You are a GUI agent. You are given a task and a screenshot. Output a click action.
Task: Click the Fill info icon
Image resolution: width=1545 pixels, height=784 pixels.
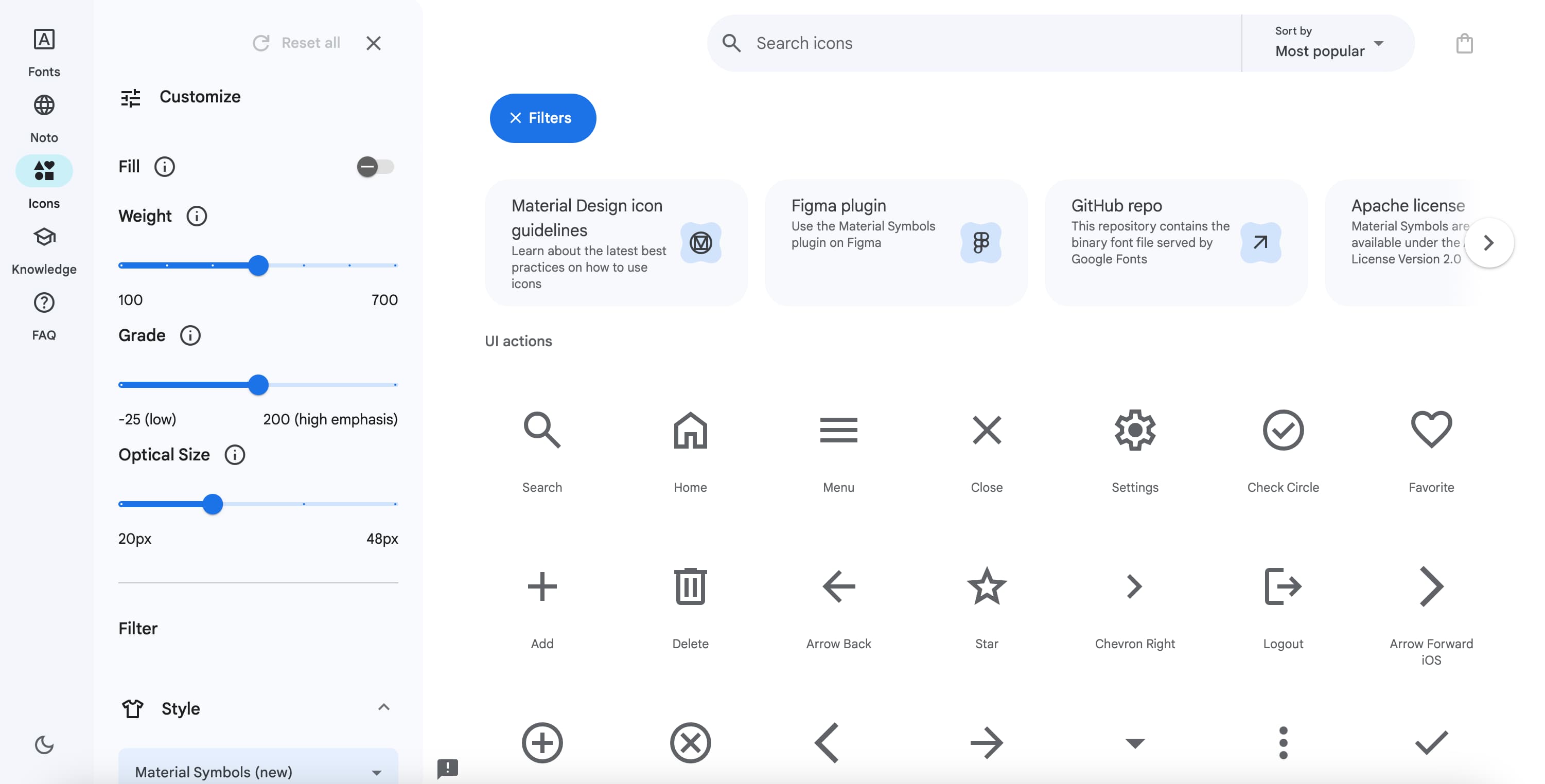(x=164, y=167)
